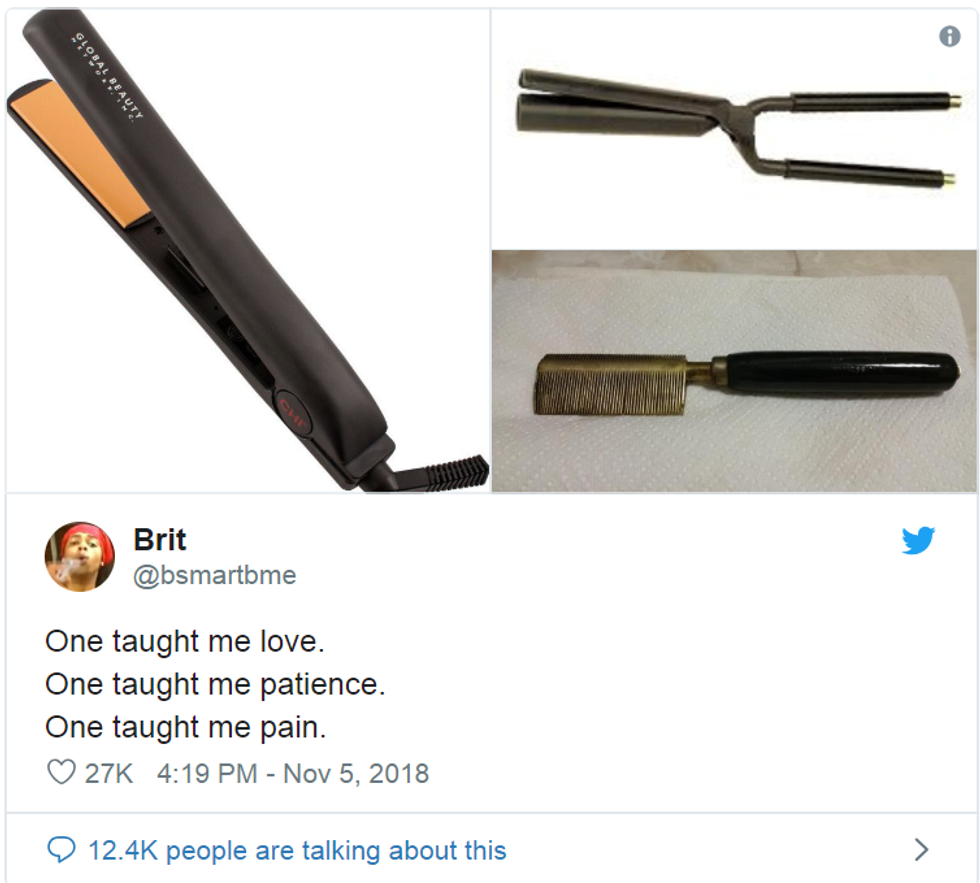Open the curling iron photo
The image size is (980, 883).
click(734, 129)
